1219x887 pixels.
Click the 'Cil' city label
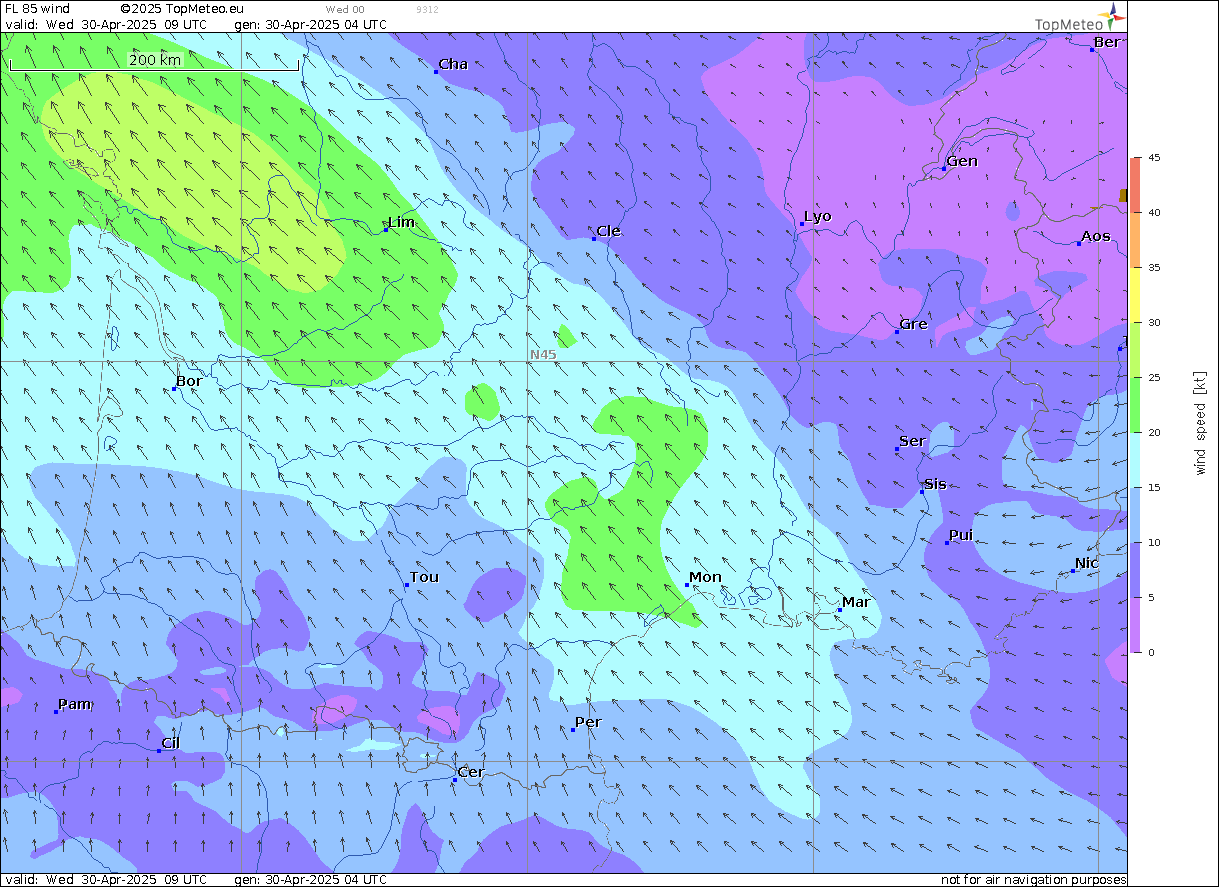(170, 743)
